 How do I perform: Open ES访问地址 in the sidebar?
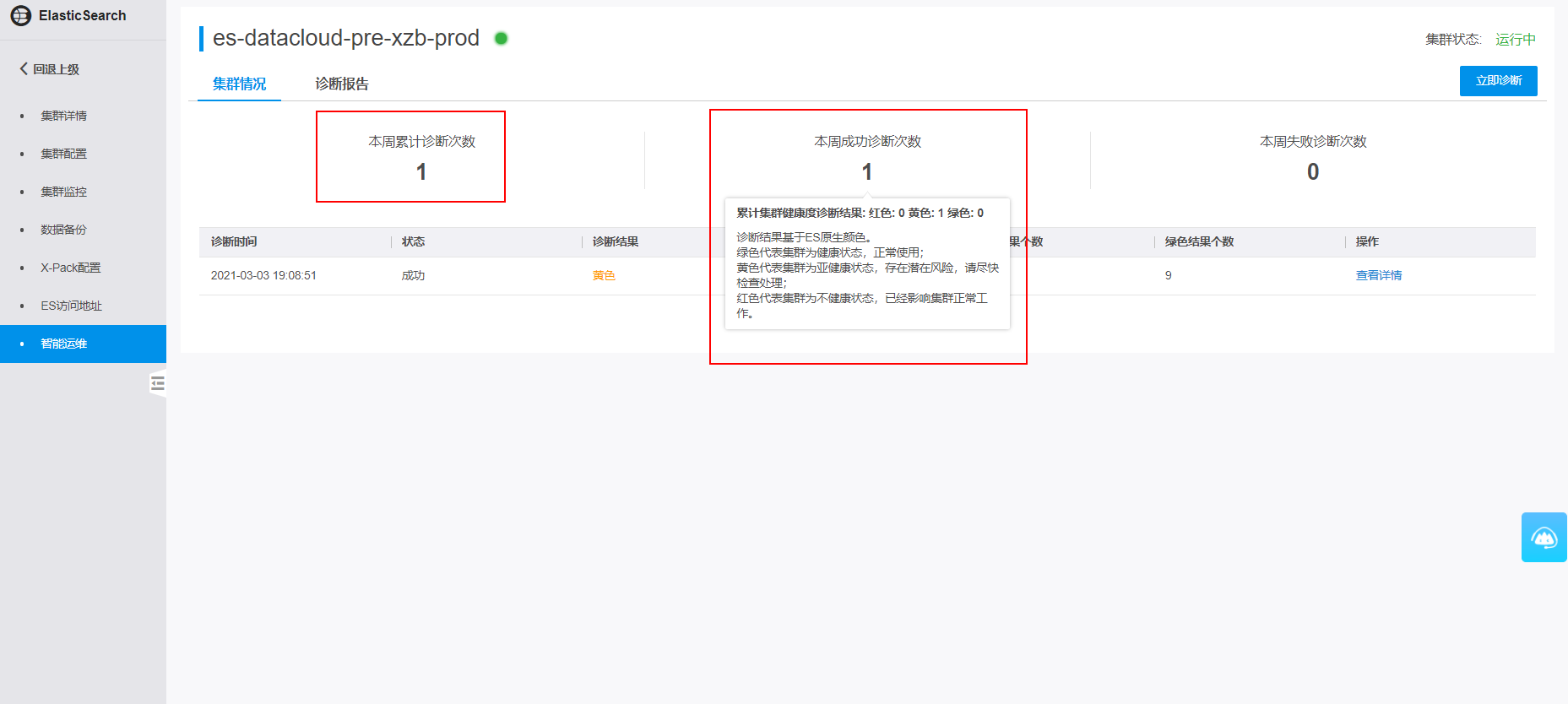point(72,306)
